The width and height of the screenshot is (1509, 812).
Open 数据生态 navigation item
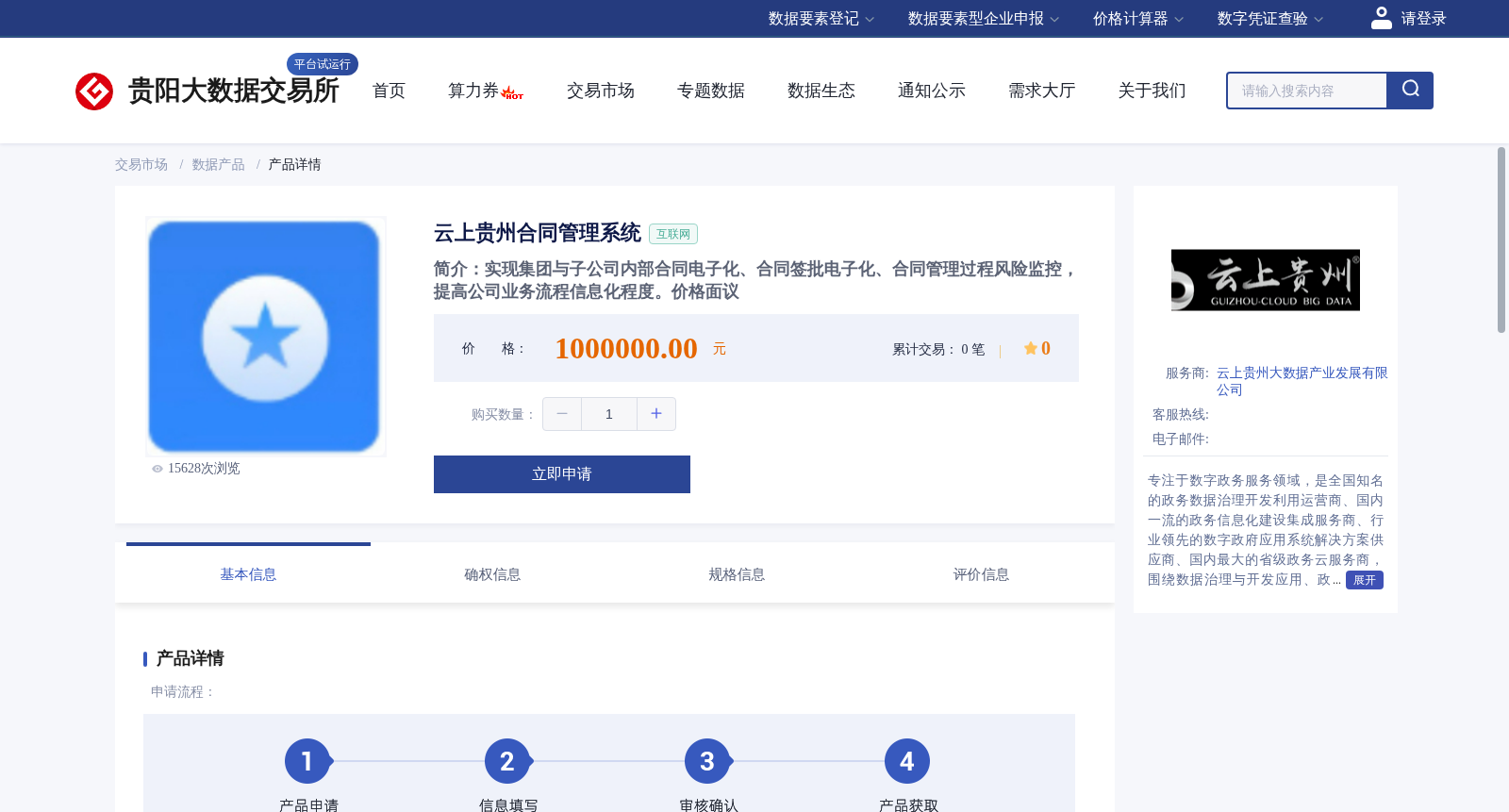821,91
